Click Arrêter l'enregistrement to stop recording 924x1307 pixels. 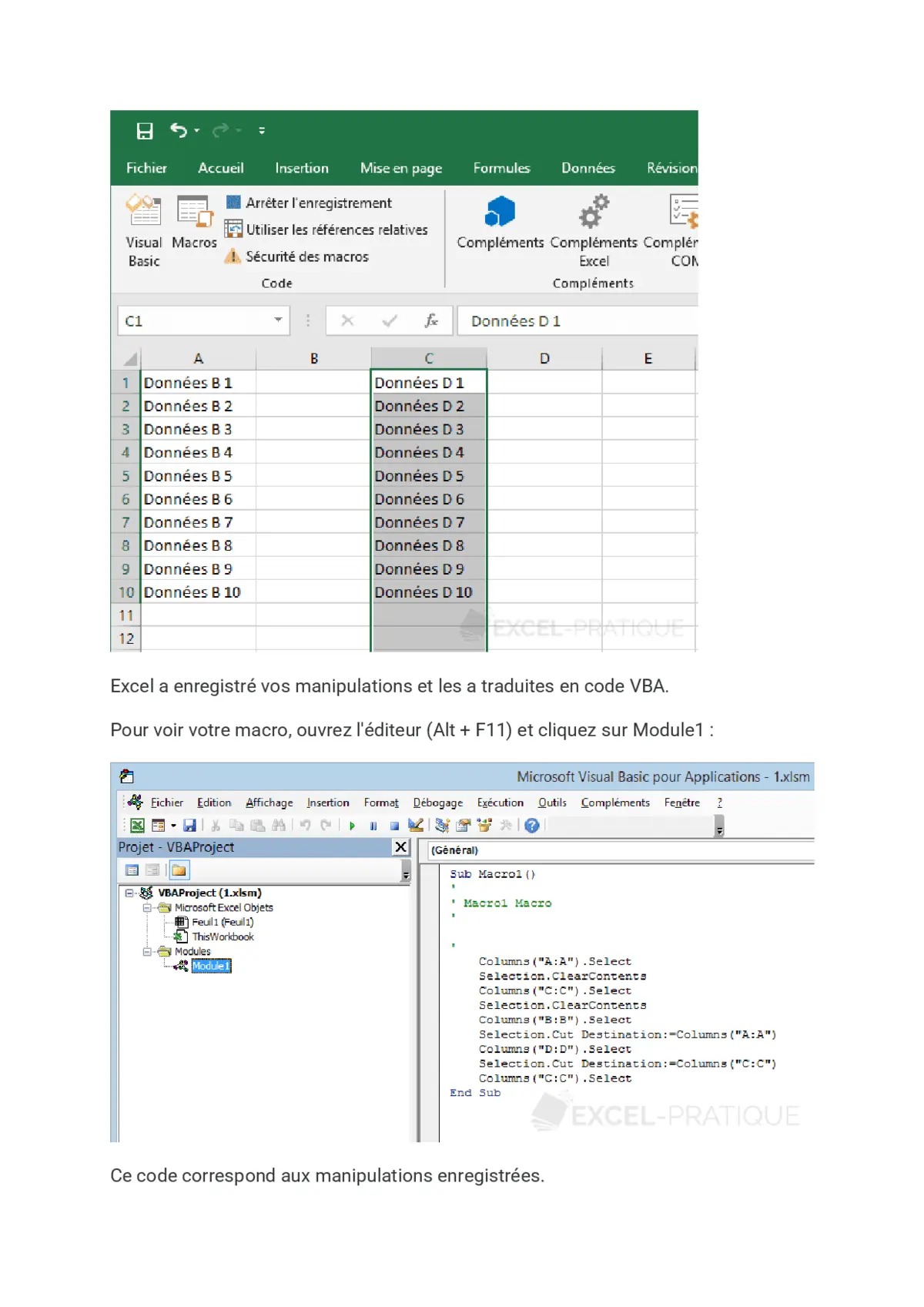[x=309, y=203]
